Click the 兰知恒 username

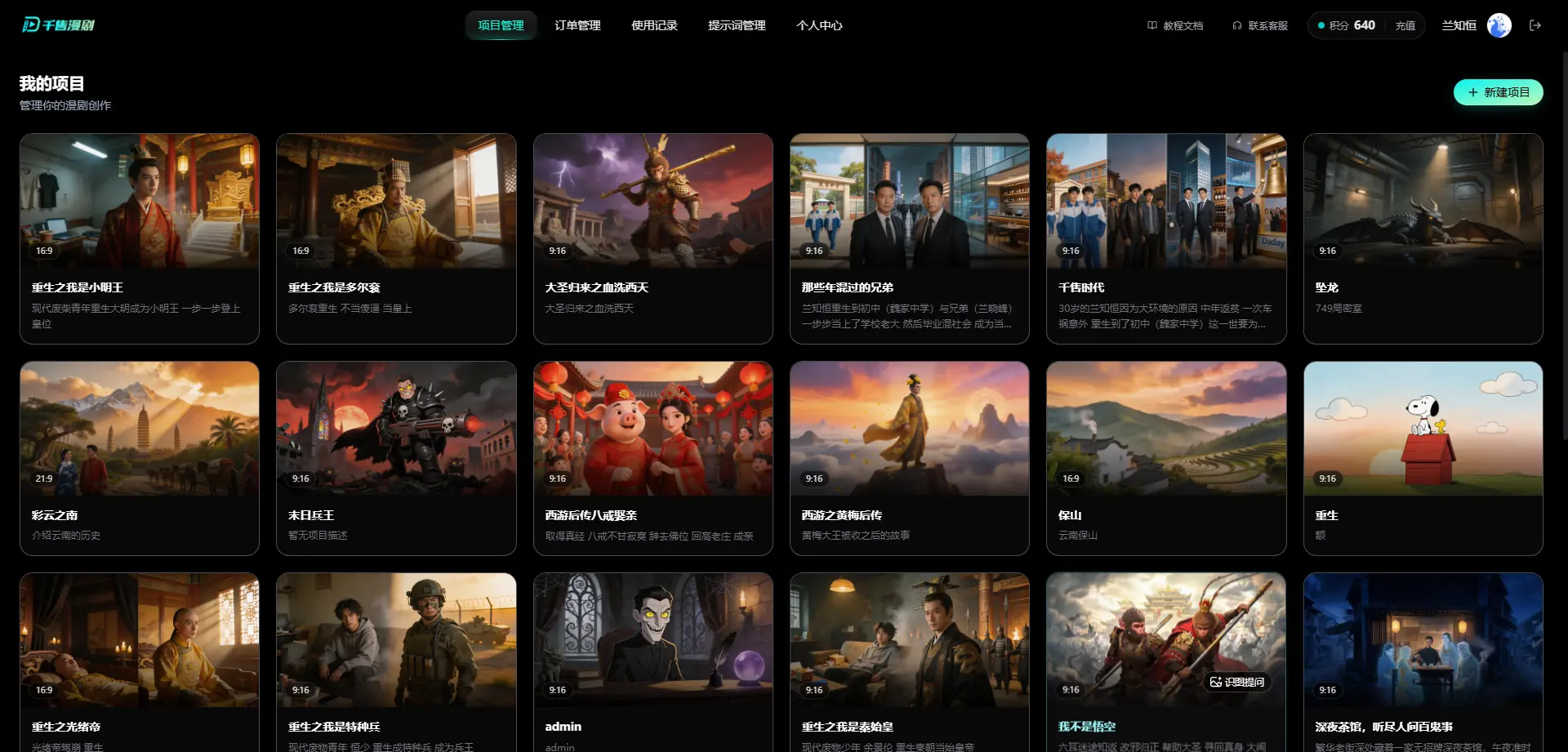[1459, 25]
